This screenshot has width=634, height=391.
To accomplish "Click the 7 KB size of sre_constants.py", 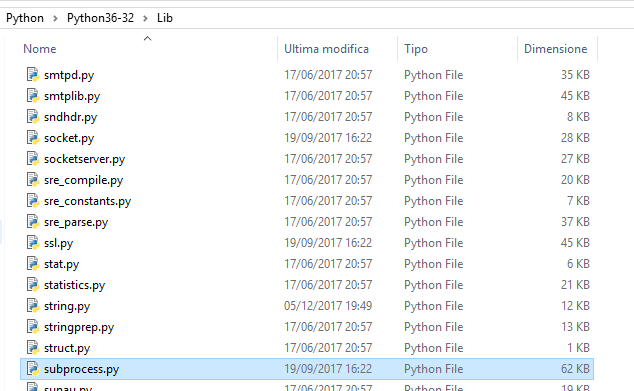I will point(578,201).
